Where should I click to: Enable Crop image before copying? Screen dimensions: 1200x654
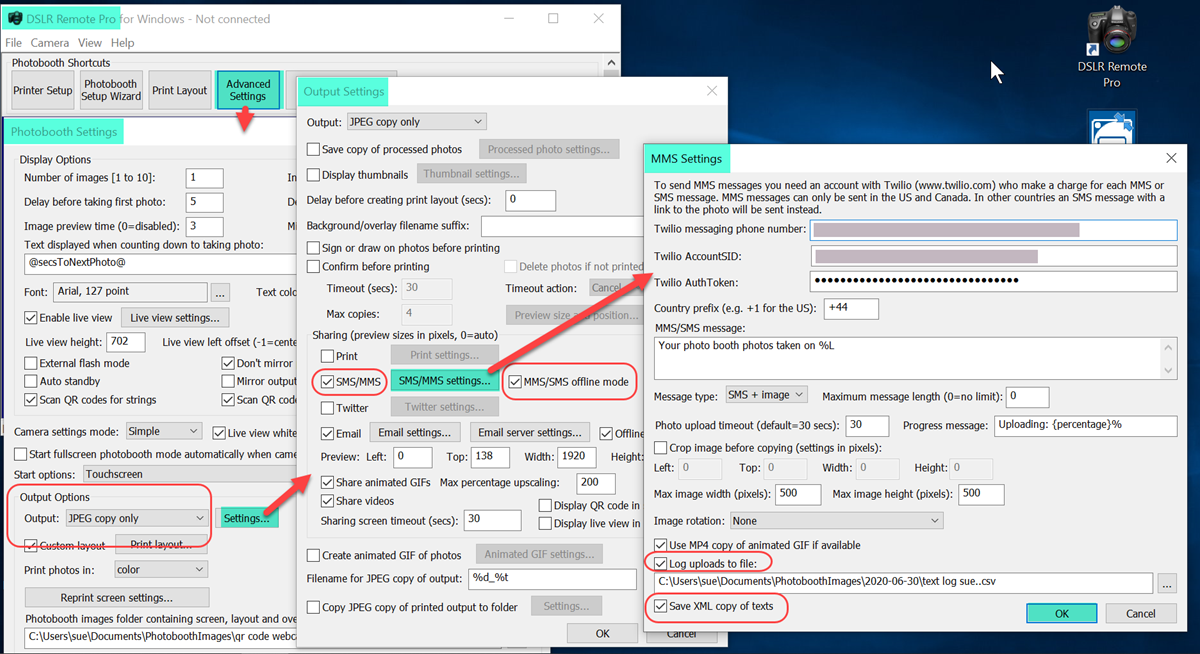[x=661, y=448]
